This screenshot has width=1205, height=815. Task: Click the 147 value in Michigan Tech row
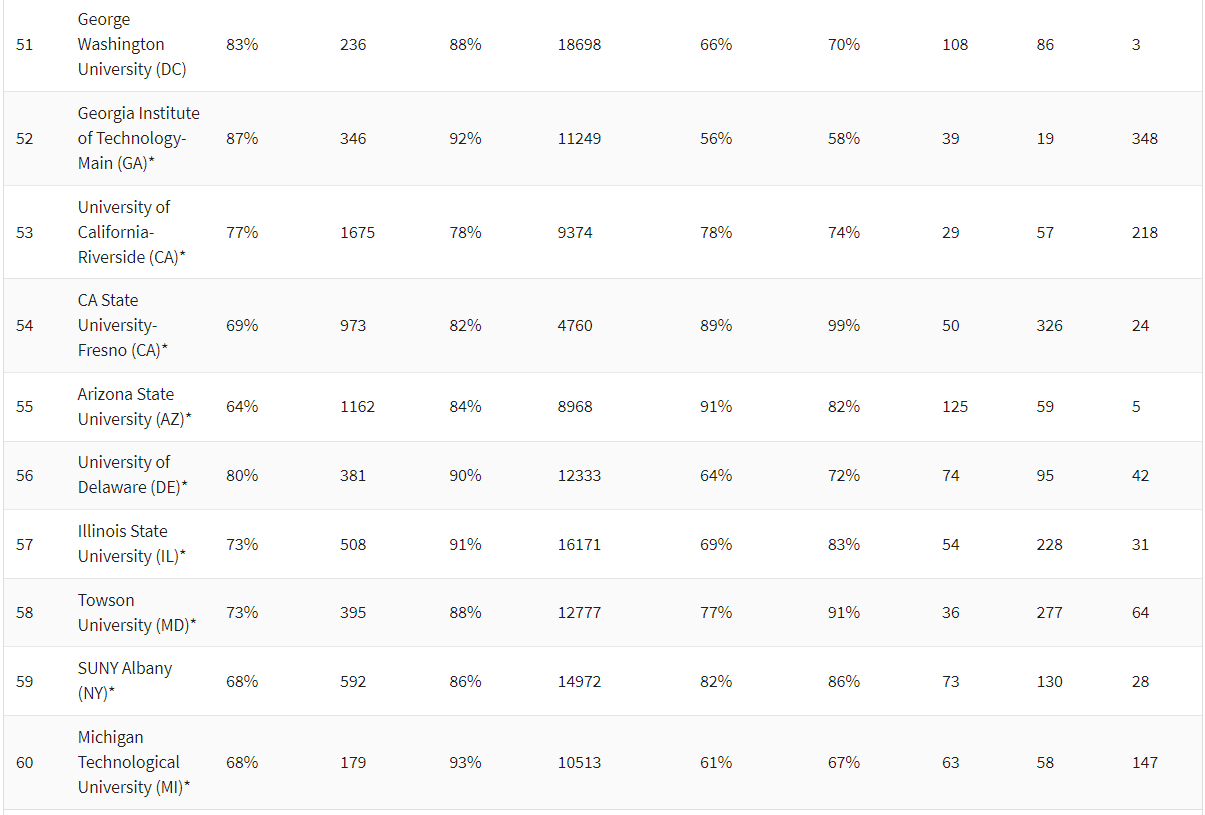[1144, 763]
